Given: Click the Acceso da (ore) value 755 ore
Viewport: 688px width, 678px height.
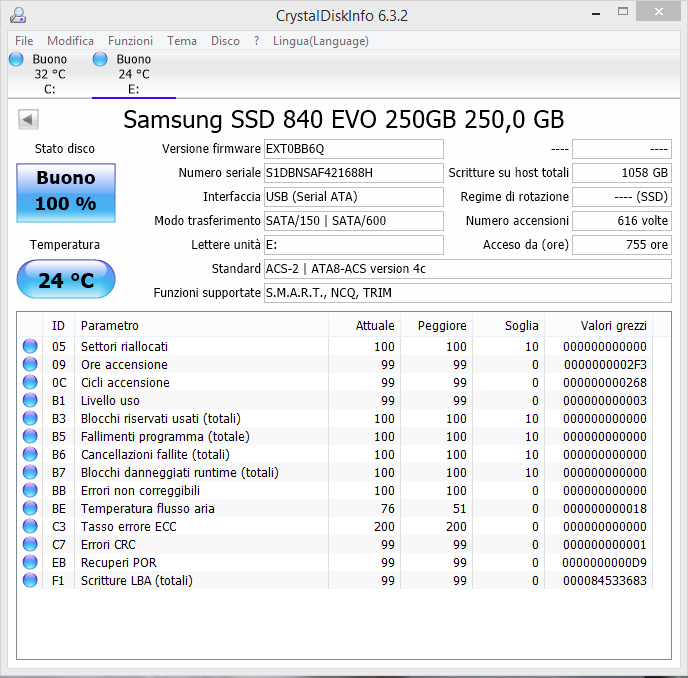Looking at the screenshot, I should [622, 245].
